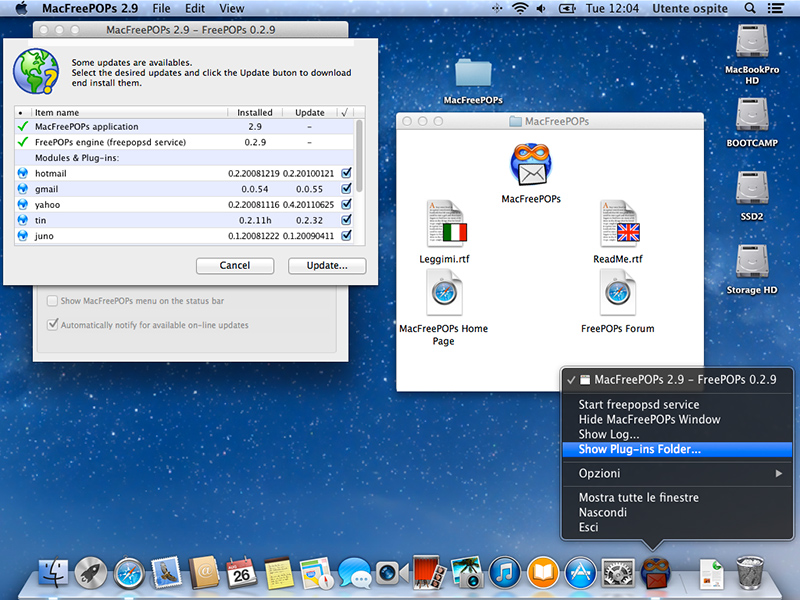This screenshot has height=600, width=800.
Task: Uncheck the hotmail update checkbox
Action: pyautogui.click(x=346, y=173)
